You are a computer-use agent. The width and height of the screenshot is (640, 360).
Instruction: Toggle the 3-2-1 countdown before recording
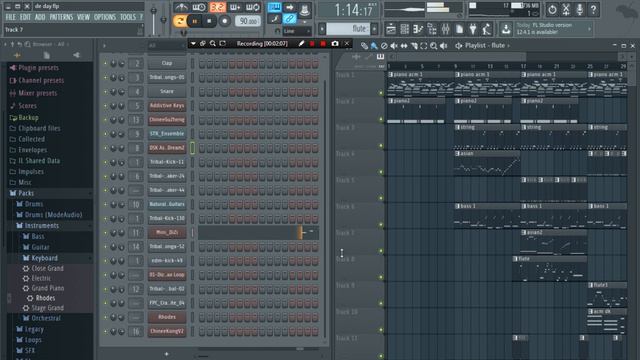point(218,7)
